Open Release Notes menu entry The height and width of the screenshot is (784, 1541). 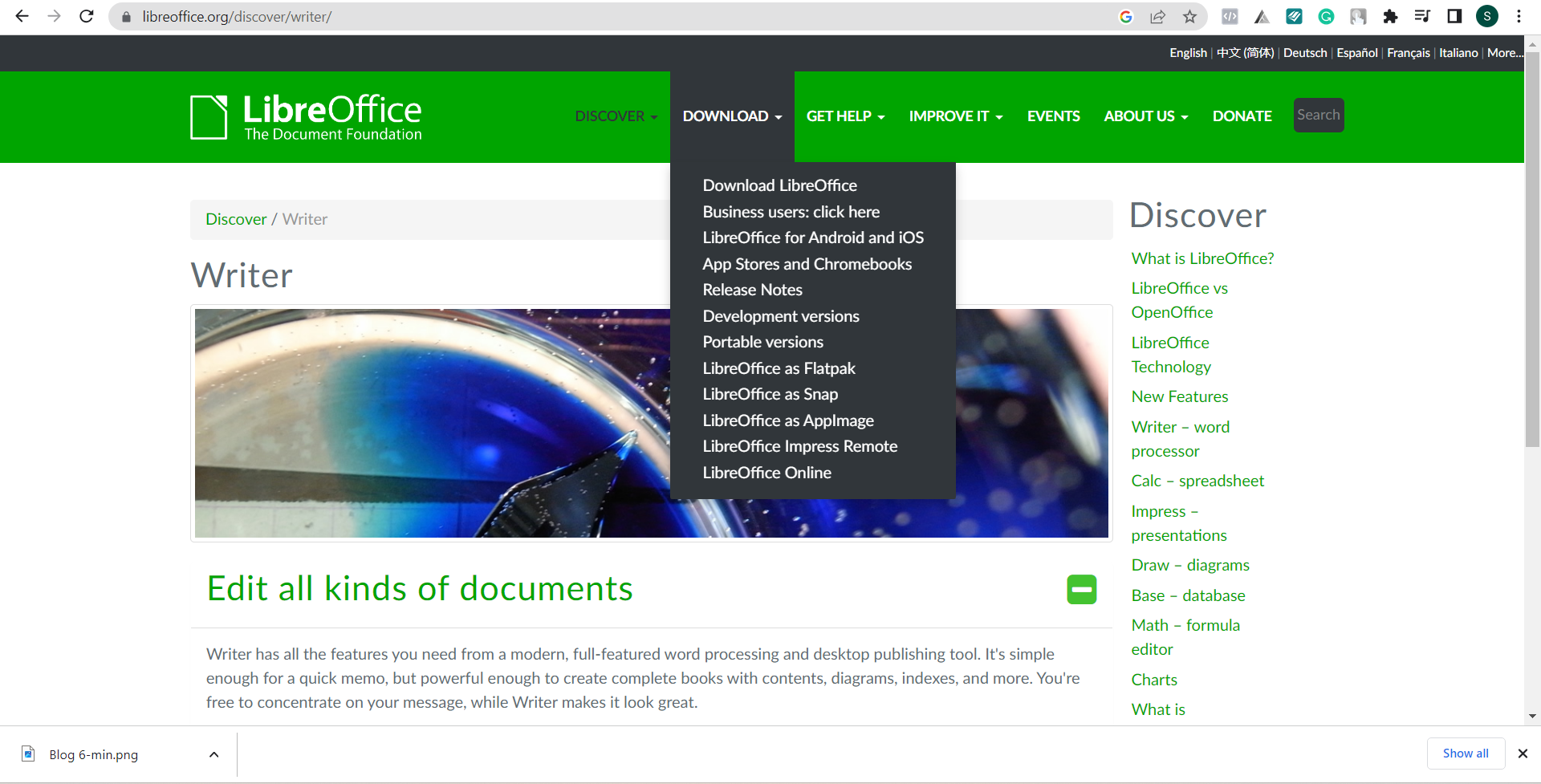(753, 290)
